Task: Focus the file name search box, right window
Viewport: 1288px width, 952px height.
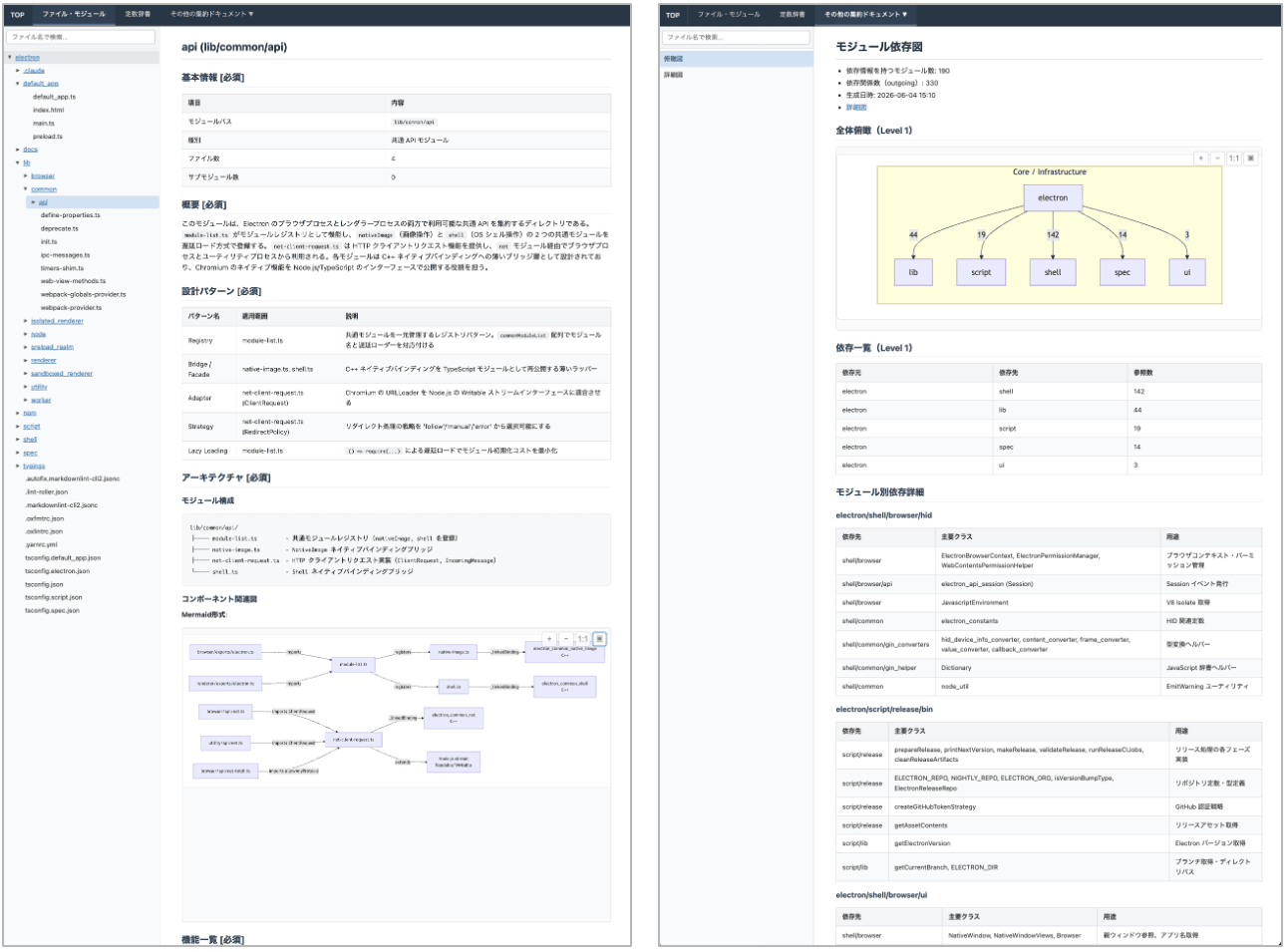Action: 737,37
